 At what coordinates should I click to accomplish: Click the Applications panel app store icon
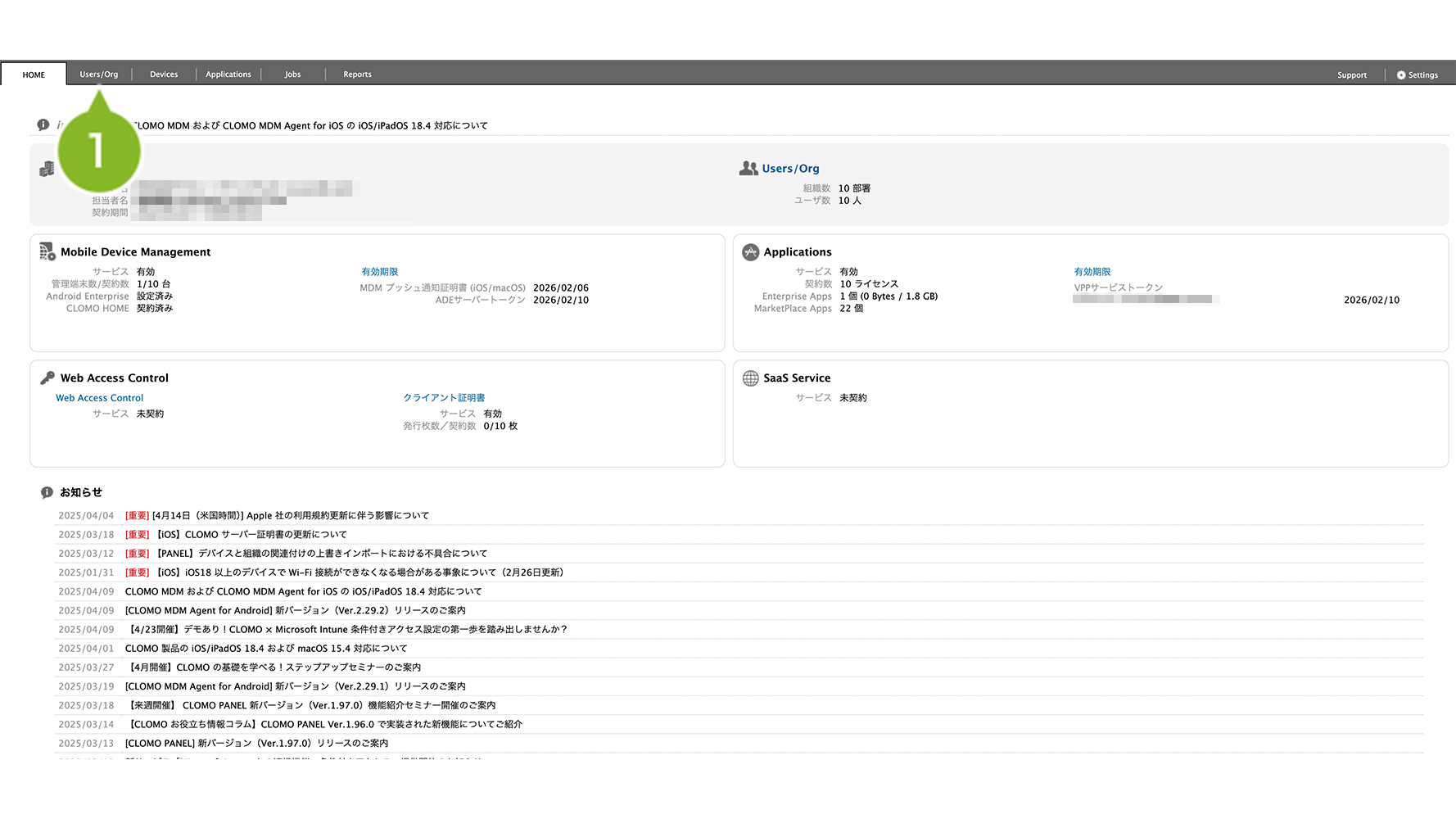751,252
